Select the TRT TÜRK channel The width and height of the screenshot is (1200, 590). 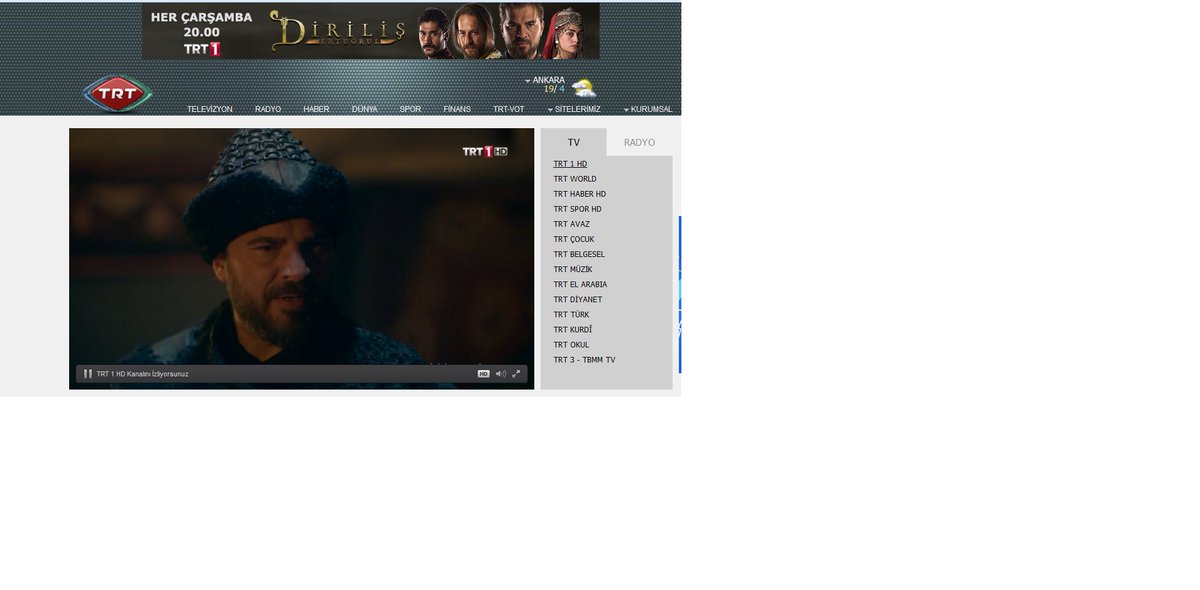(x=572, y=314)
